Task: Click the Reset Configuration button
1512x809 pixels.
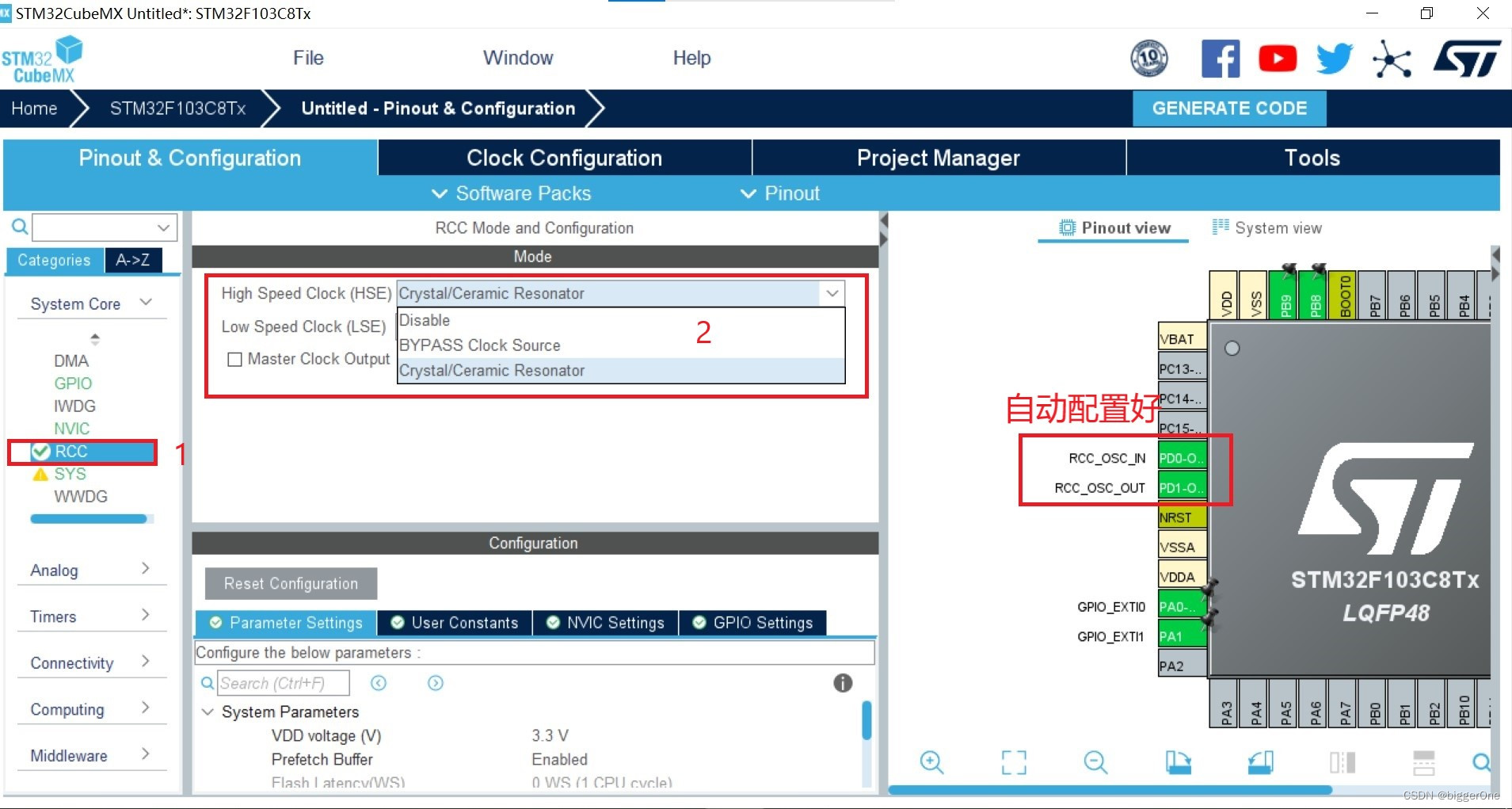Action: click(x=291, y=584)
